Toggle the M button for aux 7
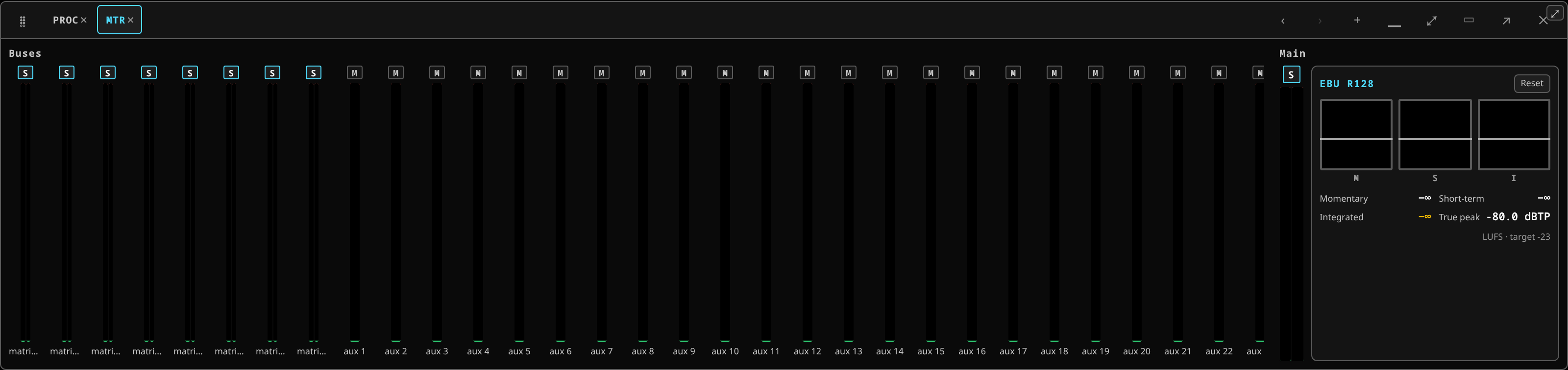Viewport: 1568px width, 370px height. click(601, 73)
